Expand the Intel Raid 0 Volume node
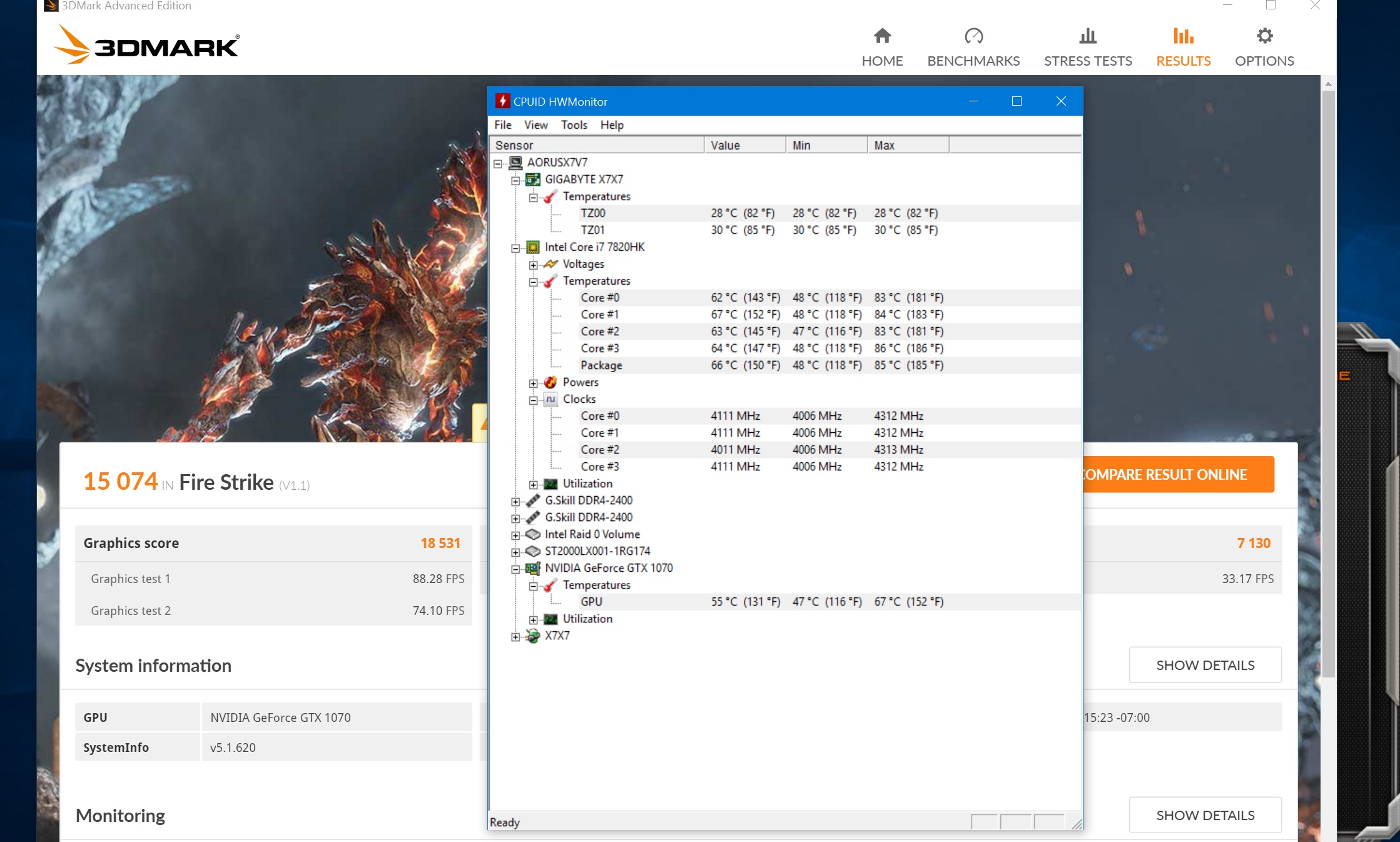This screenshot has height=842, width=1400. [515, 535]
